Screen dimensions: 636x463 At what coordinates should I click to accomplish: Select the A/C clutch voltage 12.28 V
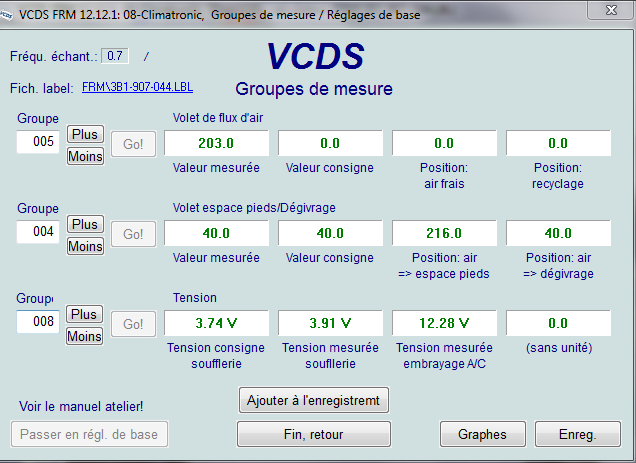pos(444,323)
